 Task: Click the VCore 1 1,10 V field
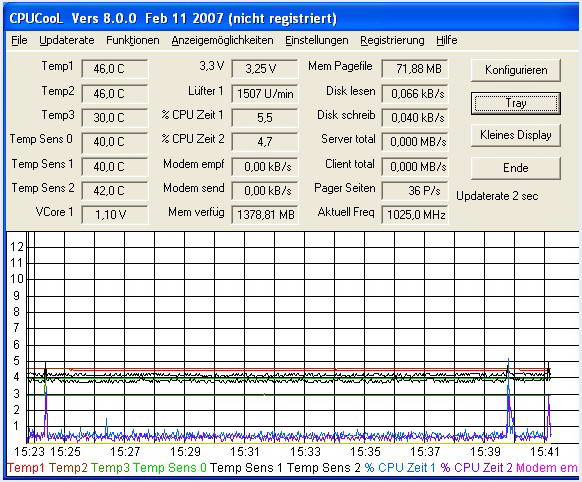click(114, 214)
